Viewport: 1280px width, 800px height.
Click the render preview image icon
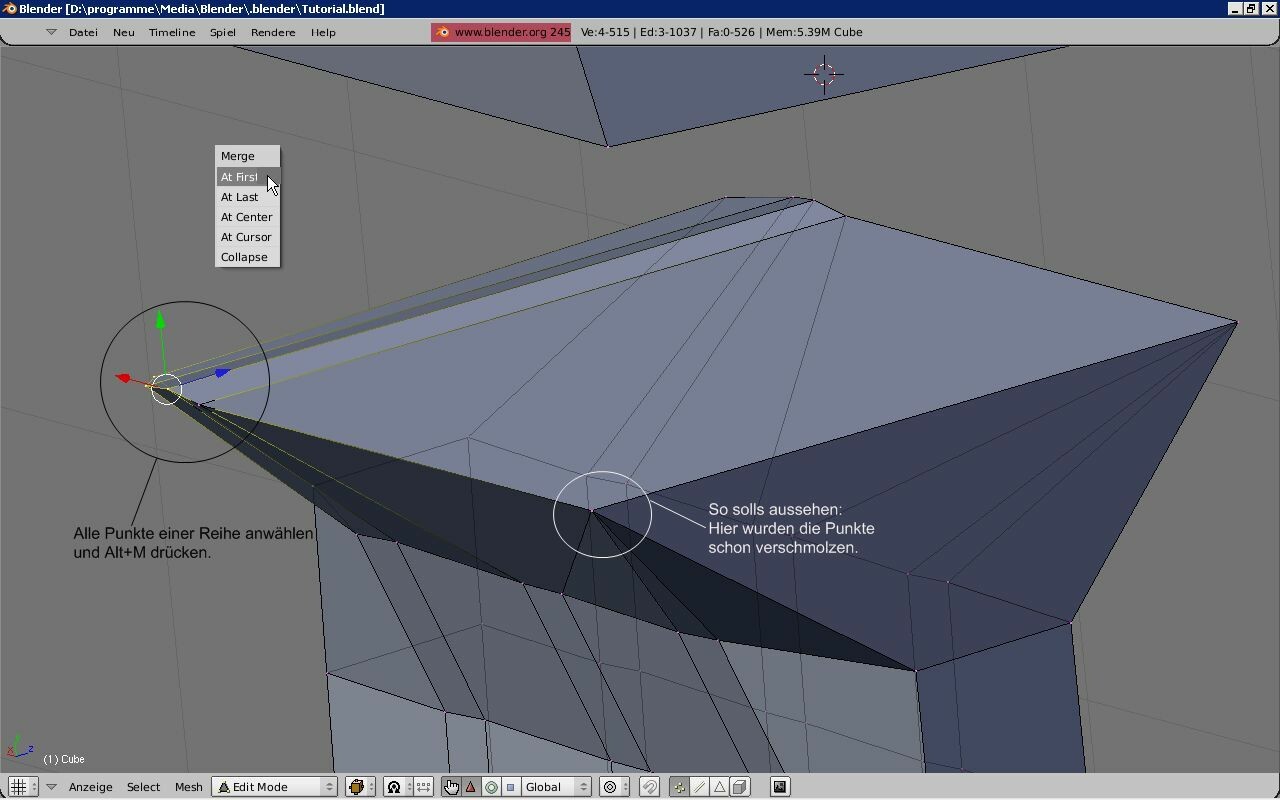(x=780, y=787)
